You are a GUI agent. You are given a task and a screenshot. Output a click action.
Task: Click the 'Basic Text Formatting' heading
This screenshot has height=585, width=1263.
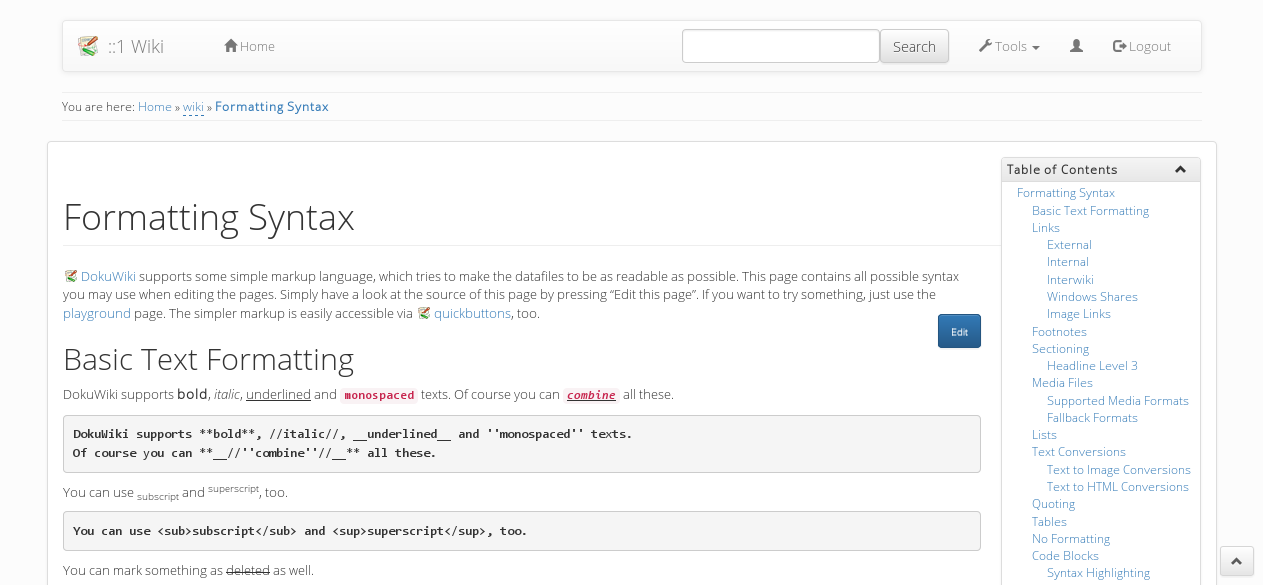coord(208,359)
